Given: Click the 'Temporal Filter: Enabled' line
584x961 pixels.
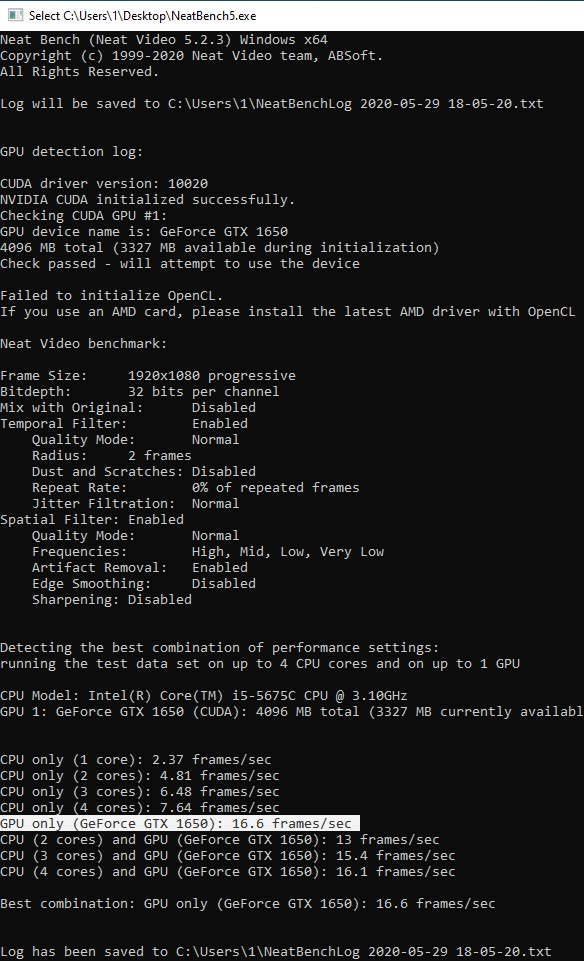Looking at the screenshot, I should pyautogui.click(x=124, y=424).
